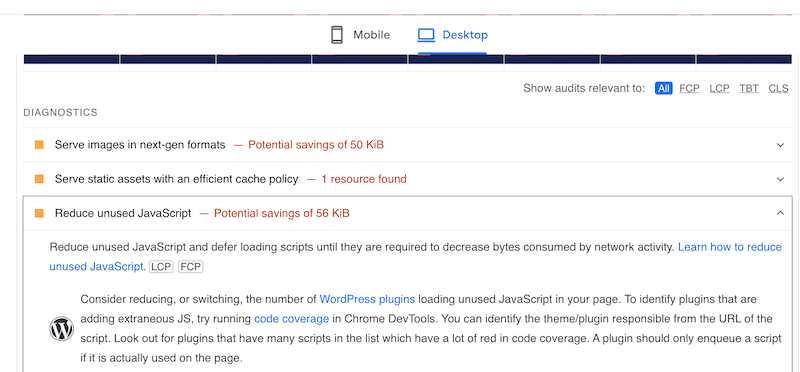Image resolution: width=800 pixels, height=372 pixels.
Task: Click Potential savings of 56 KiB text
Action: coord(282,213)
